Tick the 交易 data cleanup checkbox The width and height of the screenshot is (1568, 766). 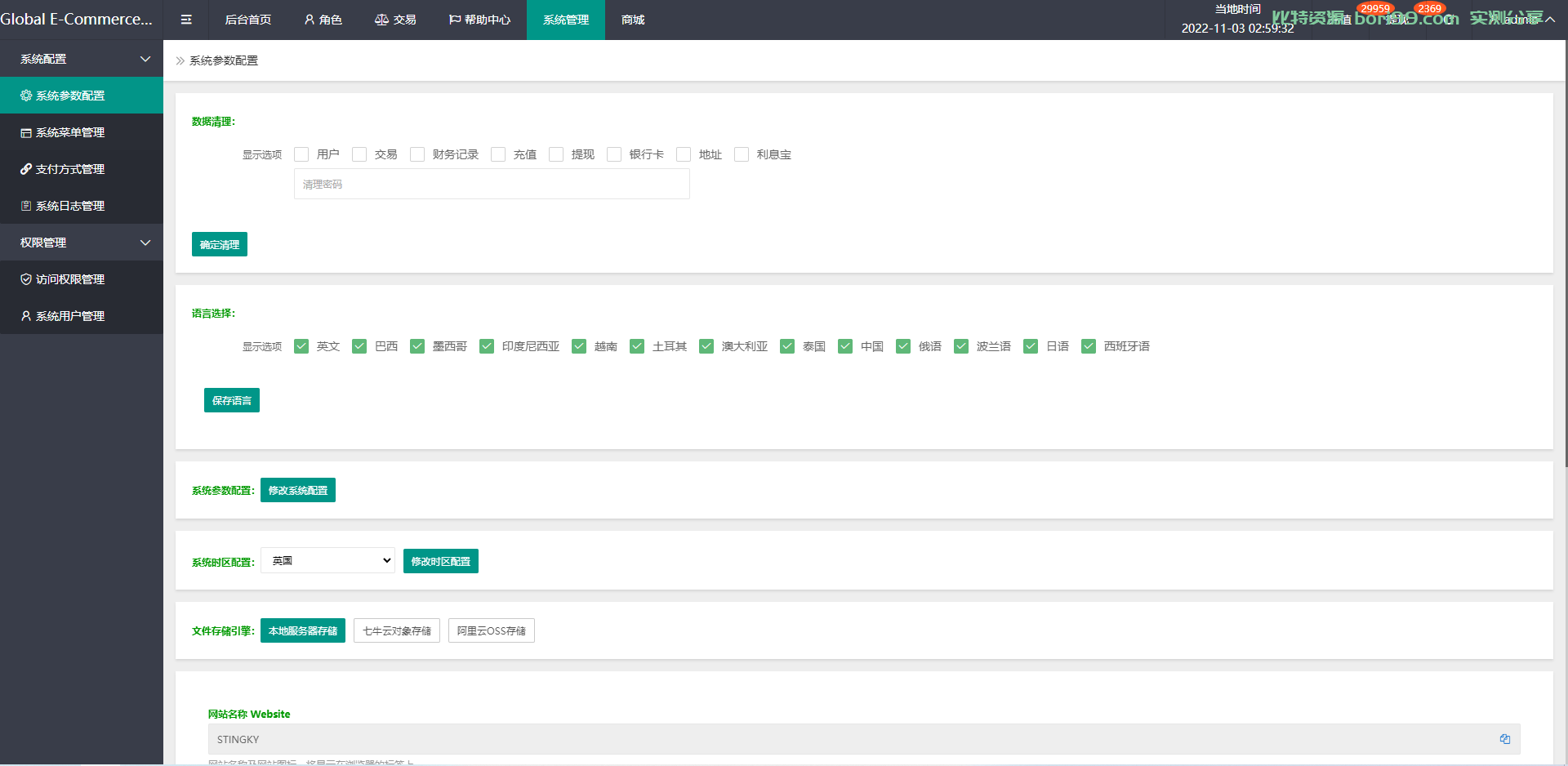(359, 154)
